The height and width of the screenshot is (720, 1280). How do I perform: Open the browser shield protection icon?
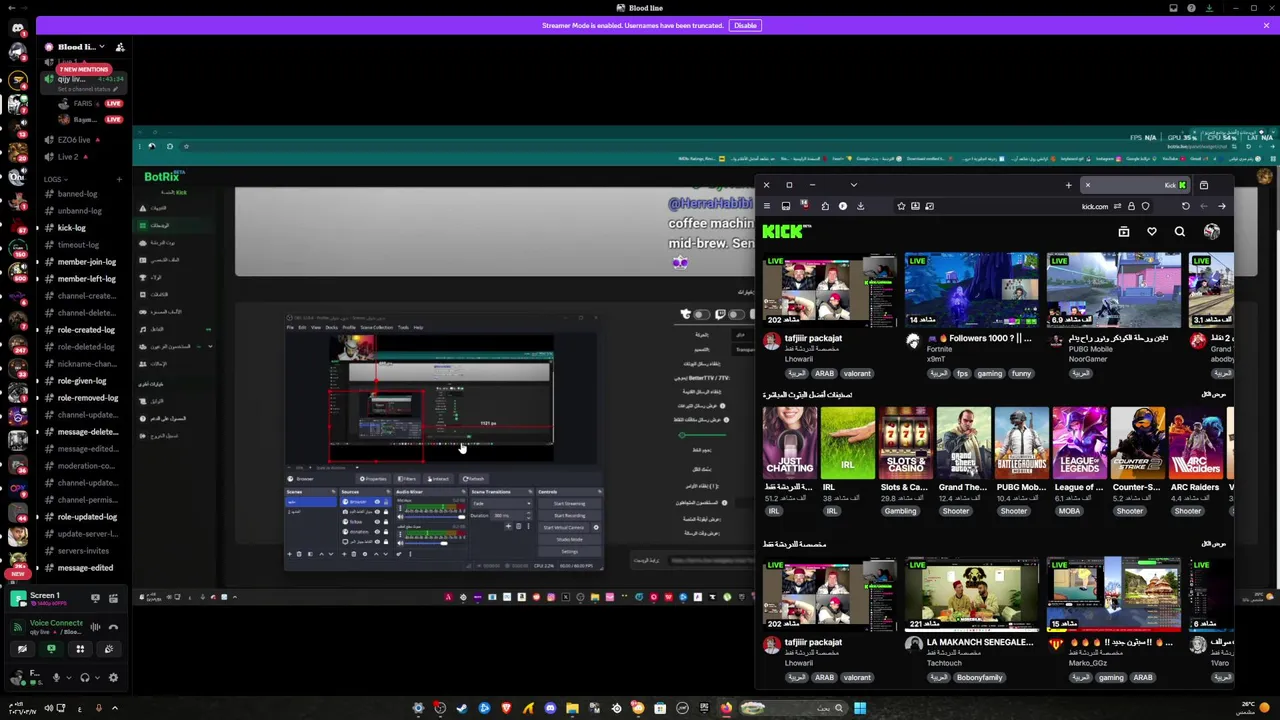click(x=1145, y=206)
